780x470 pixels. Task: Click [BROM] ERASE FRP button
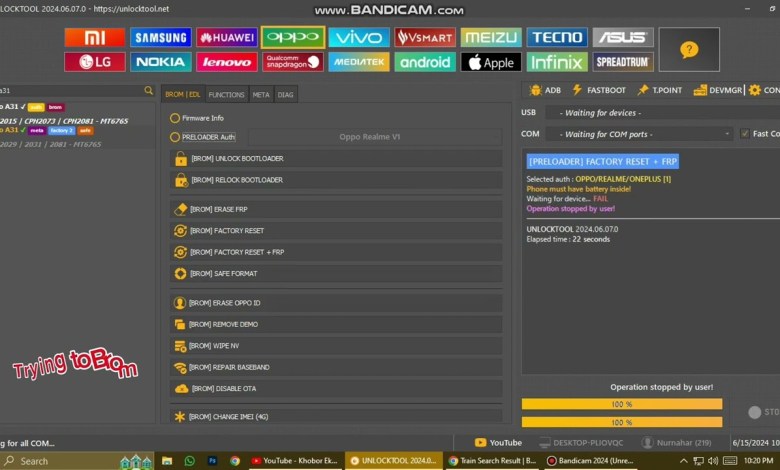pos(335,209)
